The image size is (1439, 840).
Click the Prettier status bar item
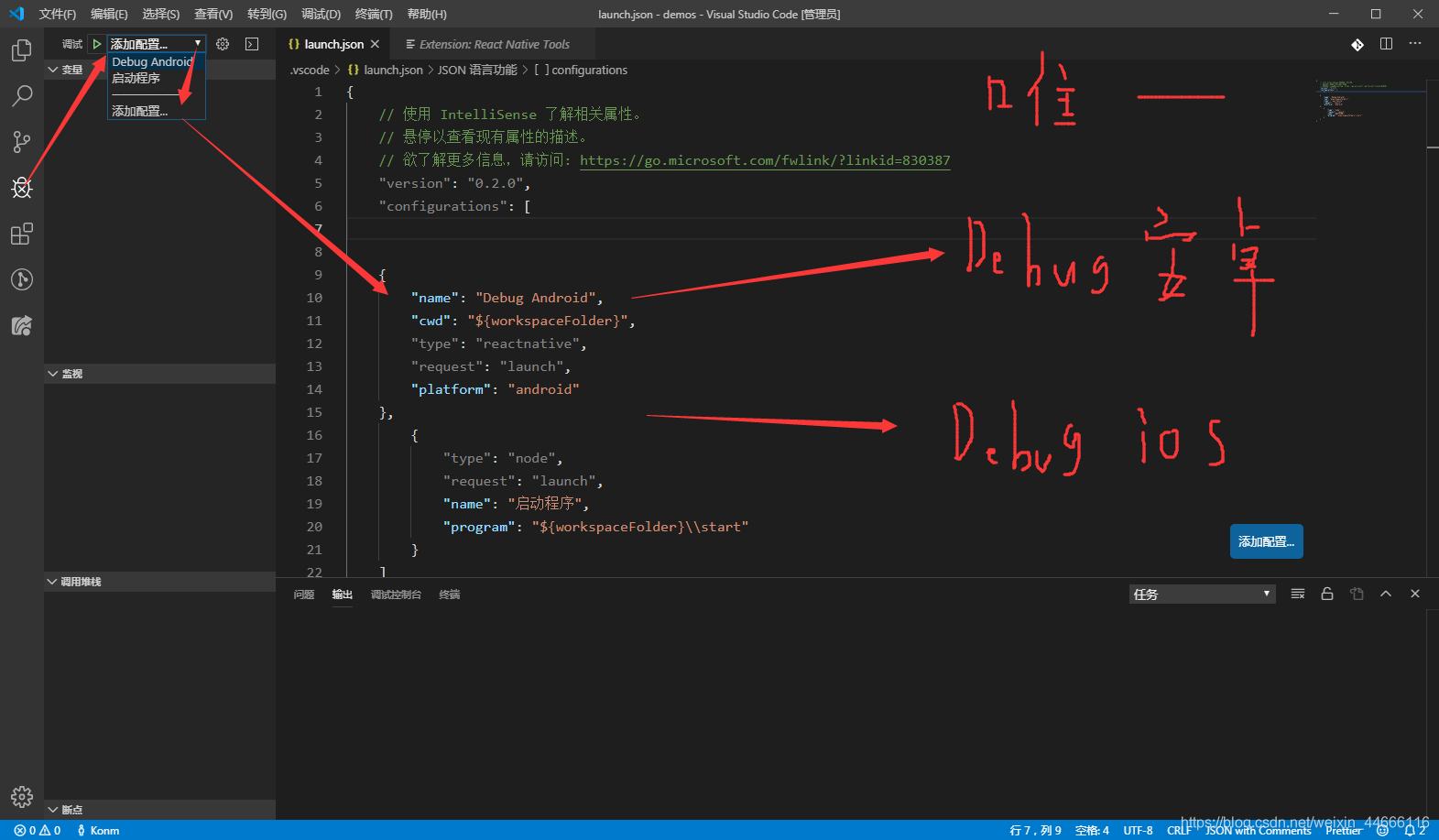(x=1344, y=830)
